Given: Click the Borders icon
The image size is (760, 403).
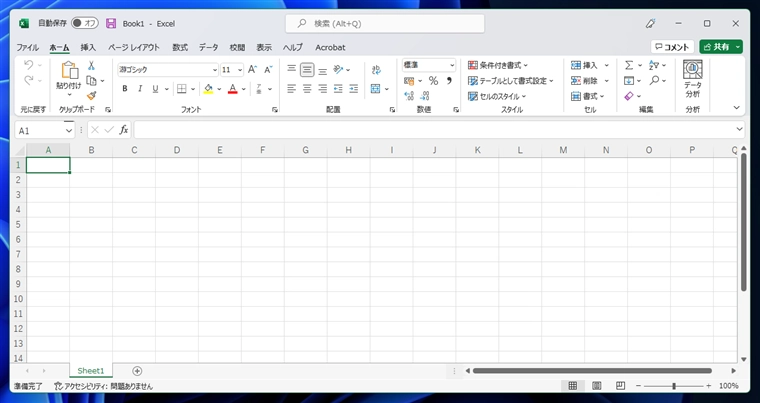Looking at the screenshot, I should click(x=182, y=89).
